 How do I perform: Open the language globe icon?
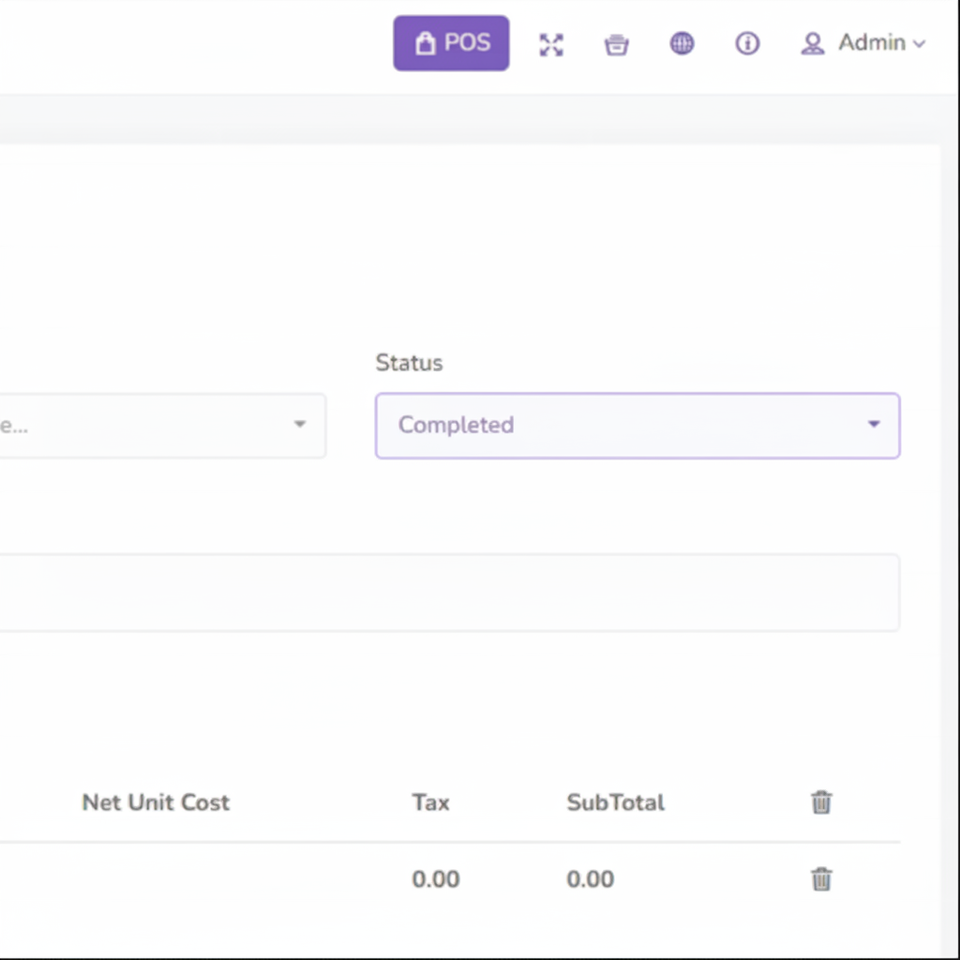coord(682,44)
